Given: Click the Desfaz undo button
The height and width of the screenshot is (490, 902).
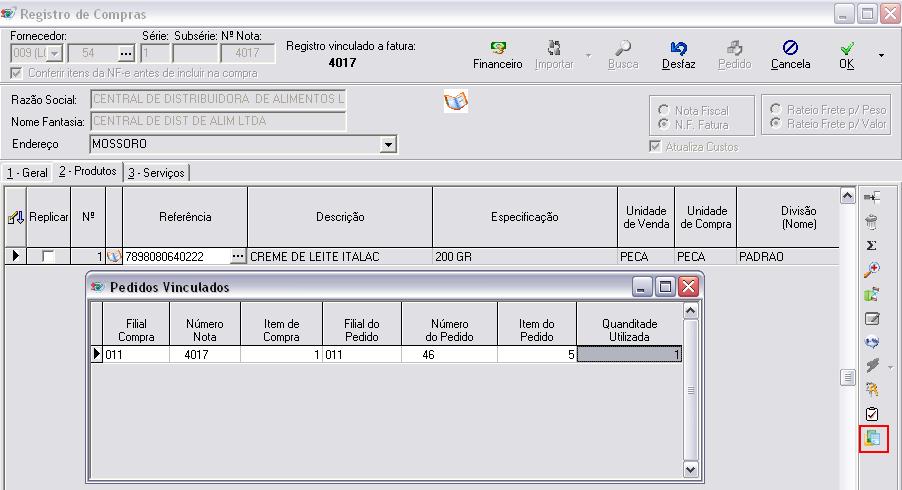Looking at the screenshot, I should [x=678, y=54].
